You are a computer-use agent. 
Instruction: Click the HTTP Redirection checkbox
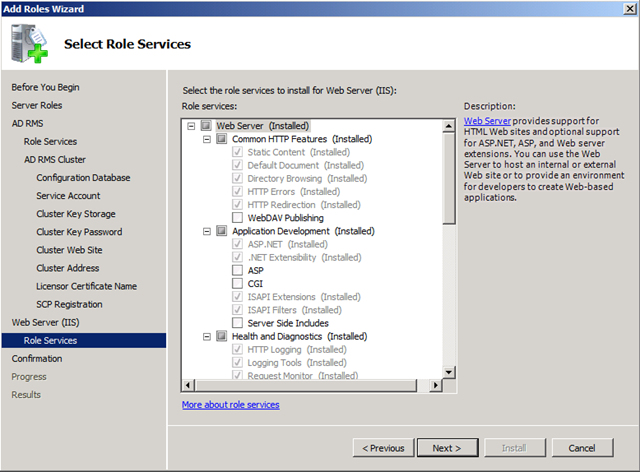(x=237, y=205)
